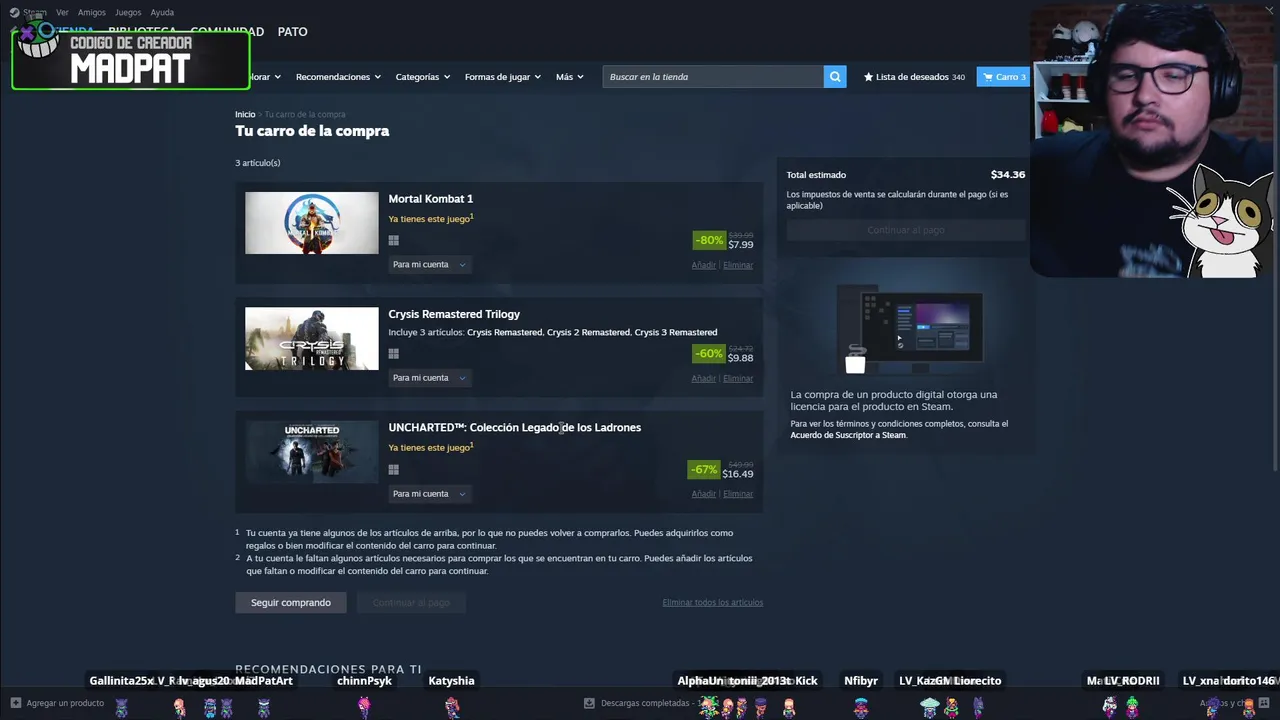Click the Tu carro de la compra heading
The width and height of the screenshot is (1280, 720).
[x=312, y=131]
